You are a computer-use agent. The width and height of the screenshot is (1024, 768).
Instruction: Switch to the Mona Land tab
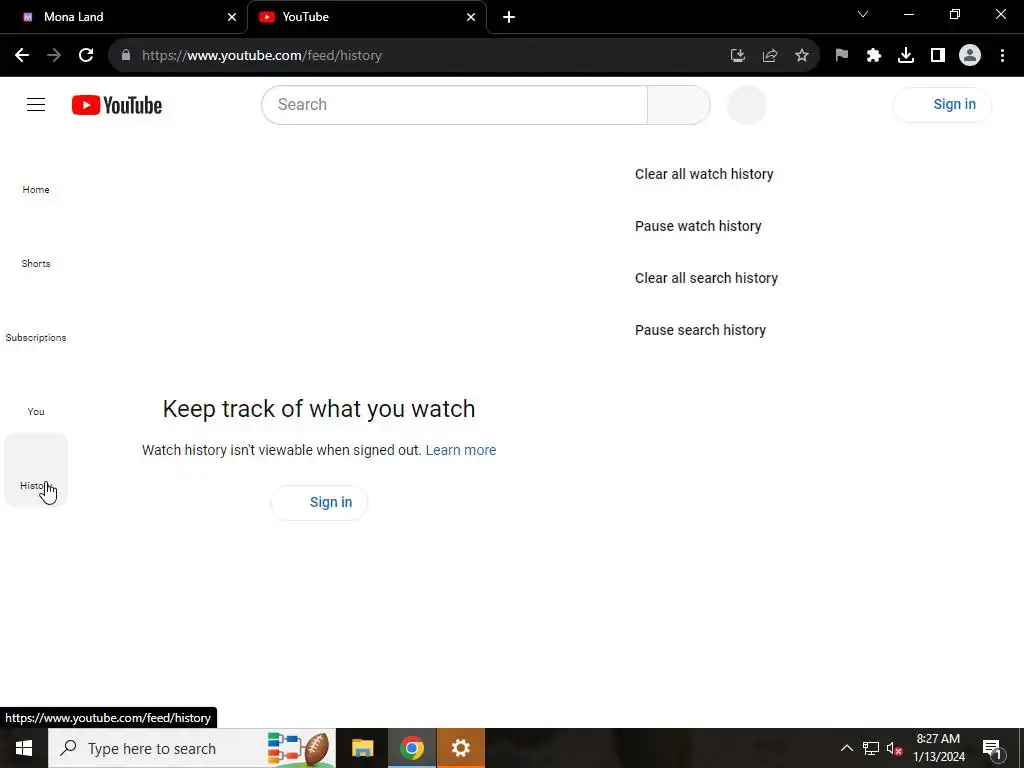pos(123,17)
